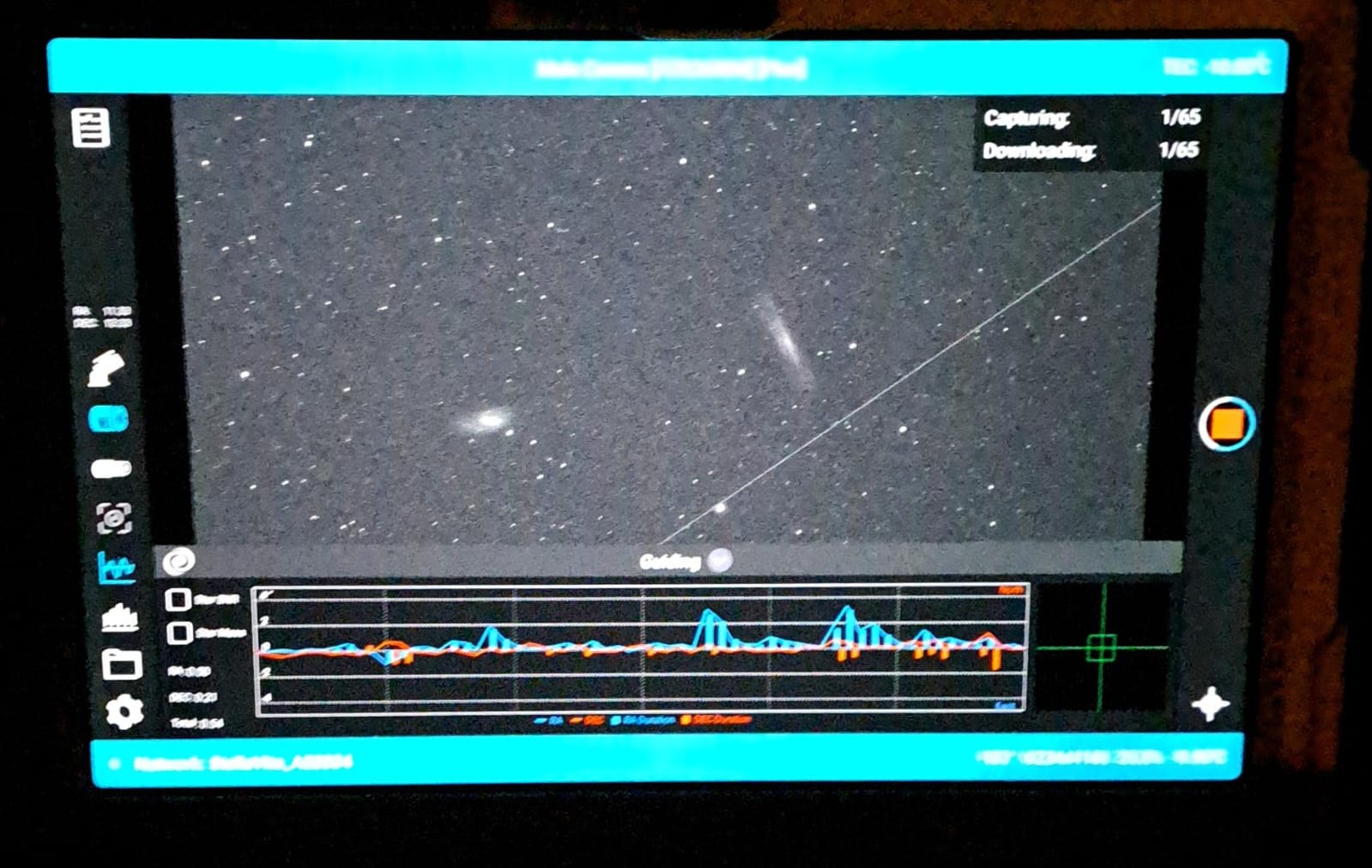Open the telescope mount control icon
The height and width of the screenshot is (868, 1372).
tap(106, 369)
